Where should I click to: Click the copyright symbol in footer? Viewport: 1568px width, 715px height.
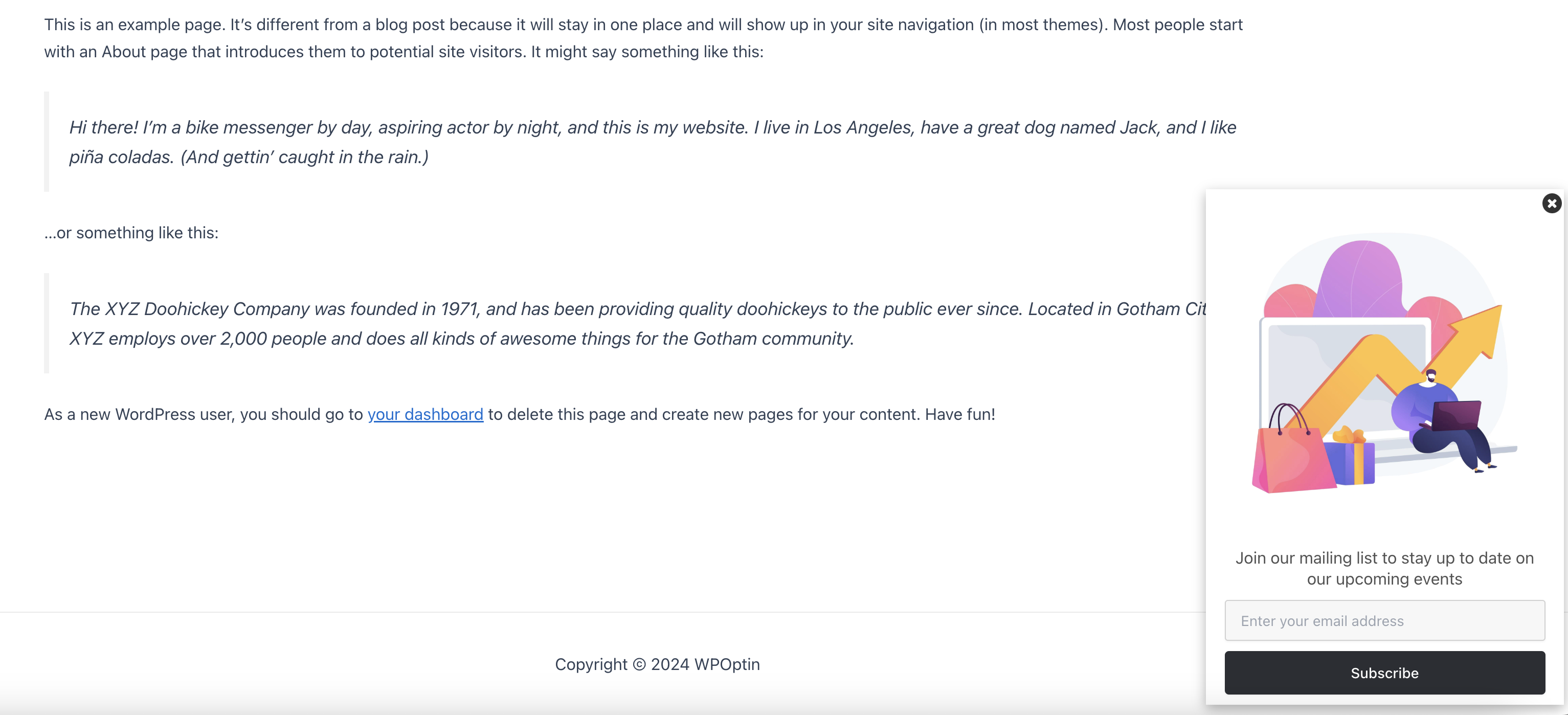click(639, 664)
